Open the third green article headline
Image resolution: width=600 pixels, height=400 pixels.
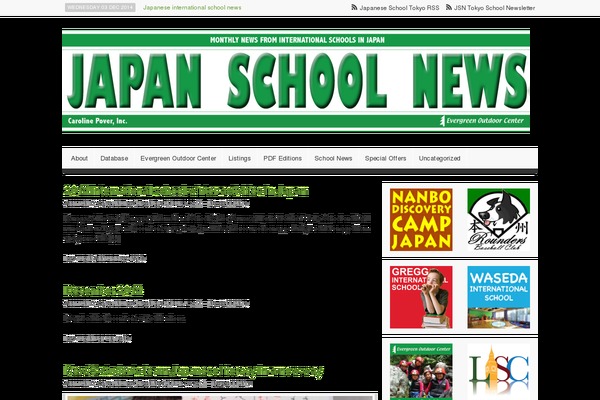click(193, 371)
